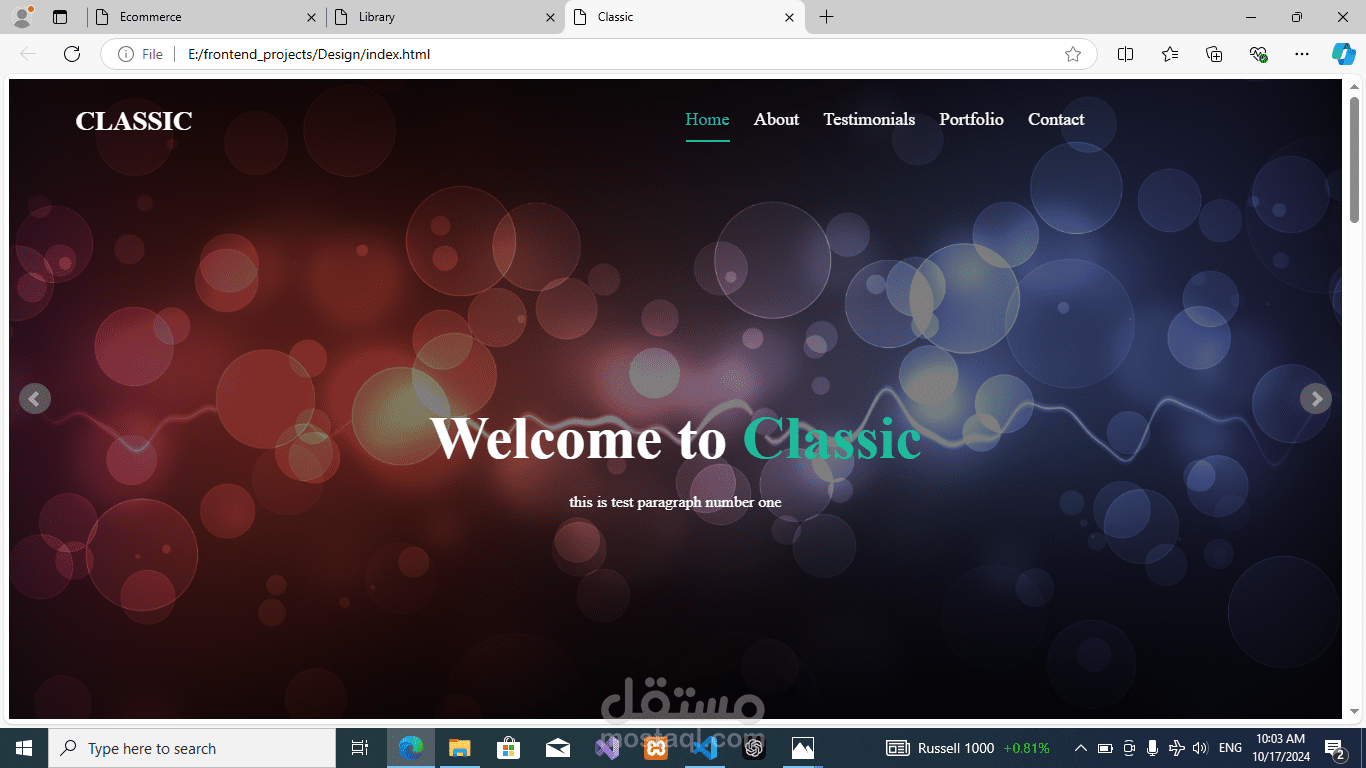Open the Collections panel
Viewport: 1366px width, 768px height.
(1214, 54)
